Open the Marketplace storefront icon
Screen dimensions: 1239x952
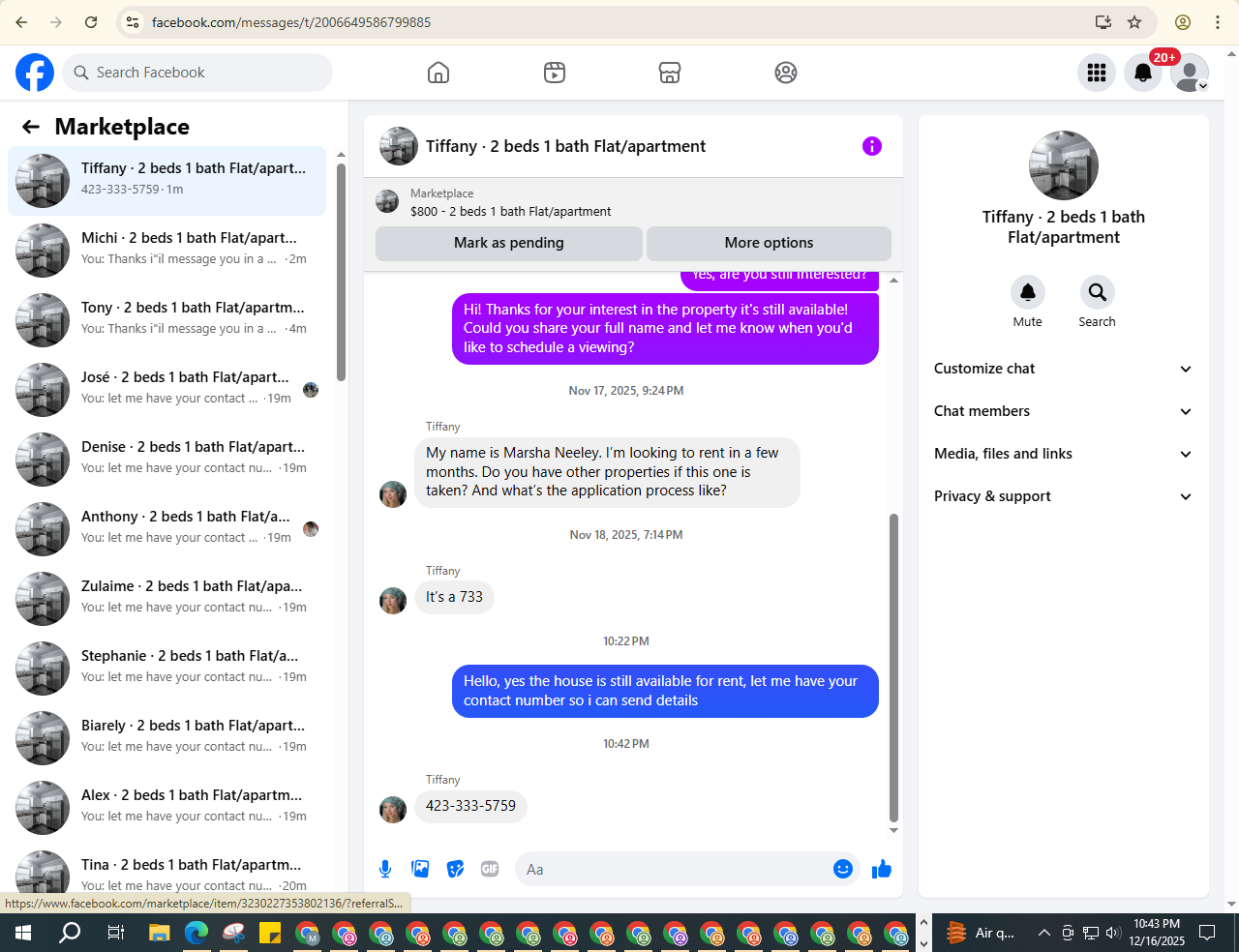[x=670, y=73]
